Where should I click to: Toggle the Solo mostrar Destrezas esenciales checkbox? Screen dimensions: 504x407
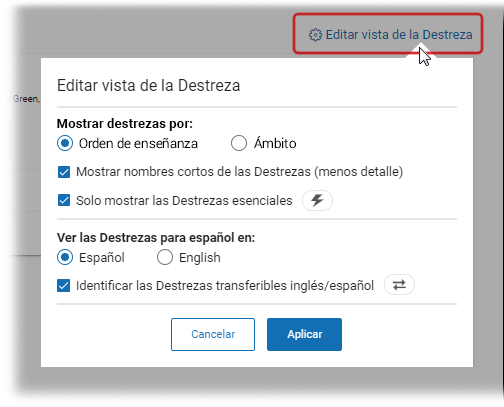64,200
